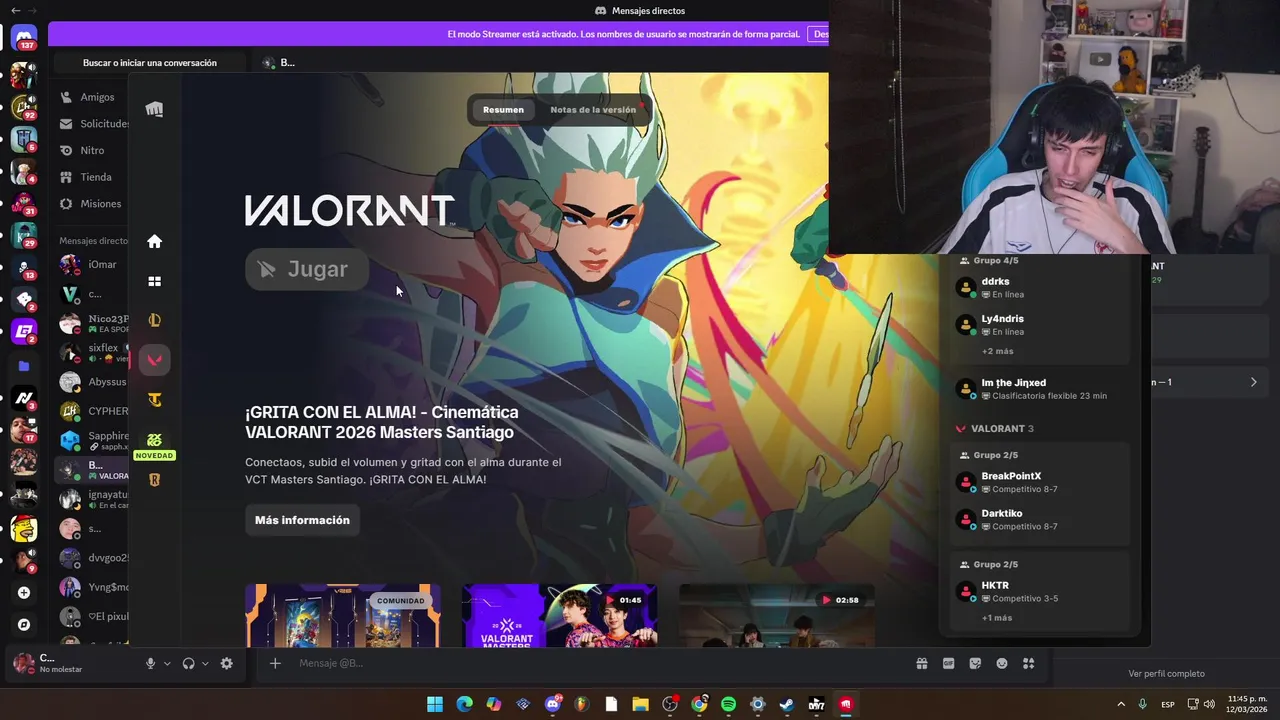Screen dimensions: 1280x720
Task: Switch to Notas de la versión tab
Action: point(593,110)
